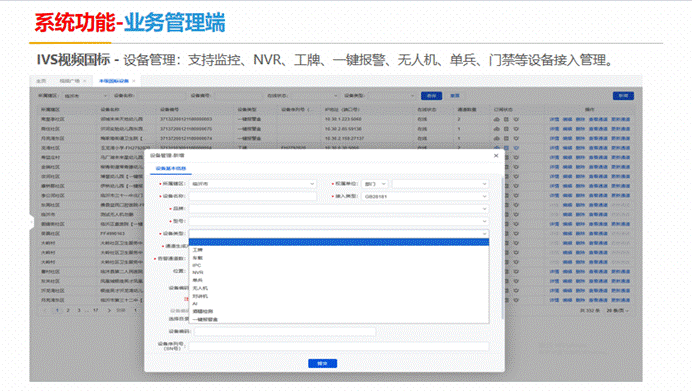
Task: Click the blue 新增 button at top right
Action: point(623,96)
